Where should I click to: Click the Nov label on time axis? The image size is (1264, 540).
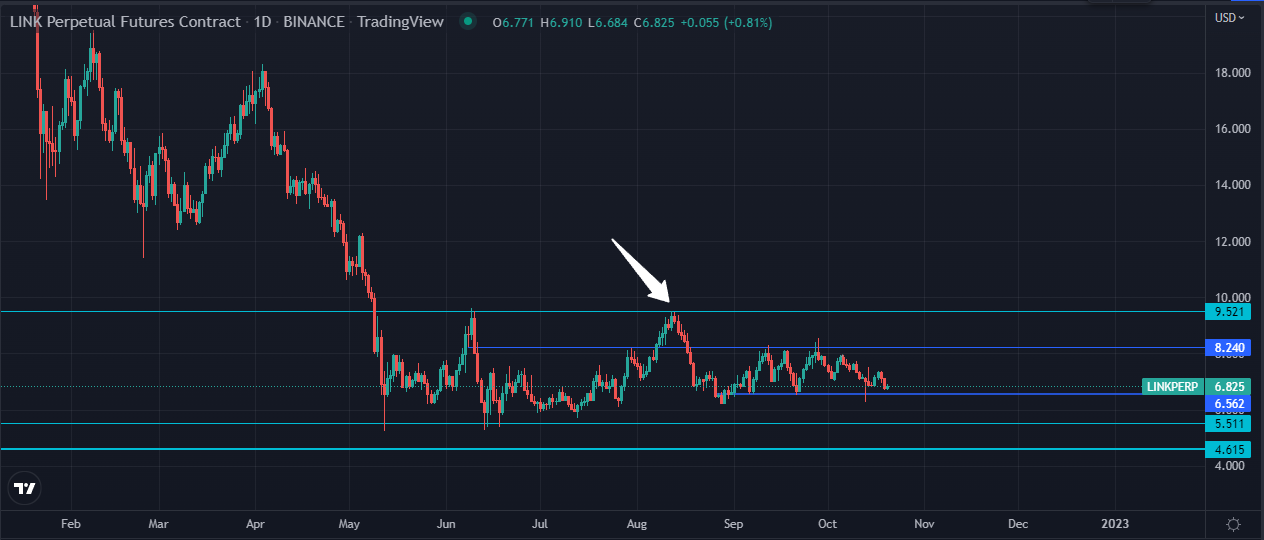(x=924, y=523)
